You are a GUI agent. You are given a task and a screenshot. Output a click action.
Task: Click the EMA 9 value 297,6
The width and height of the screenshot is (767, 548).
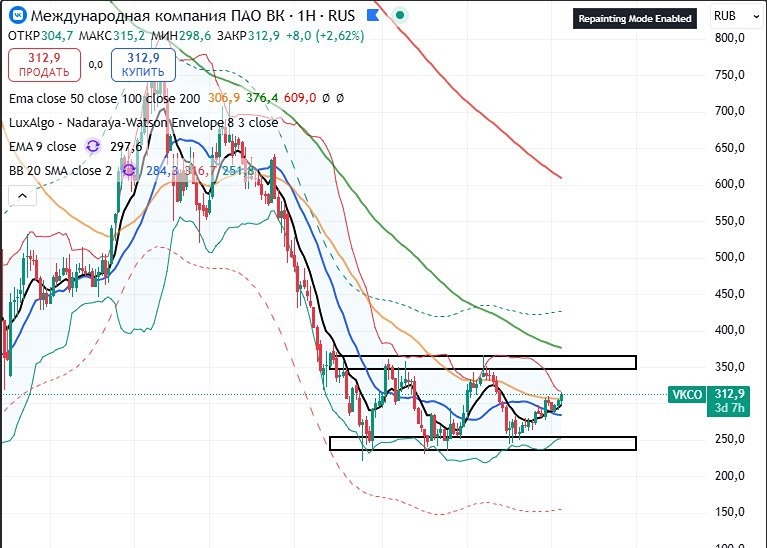pos(126,146)
